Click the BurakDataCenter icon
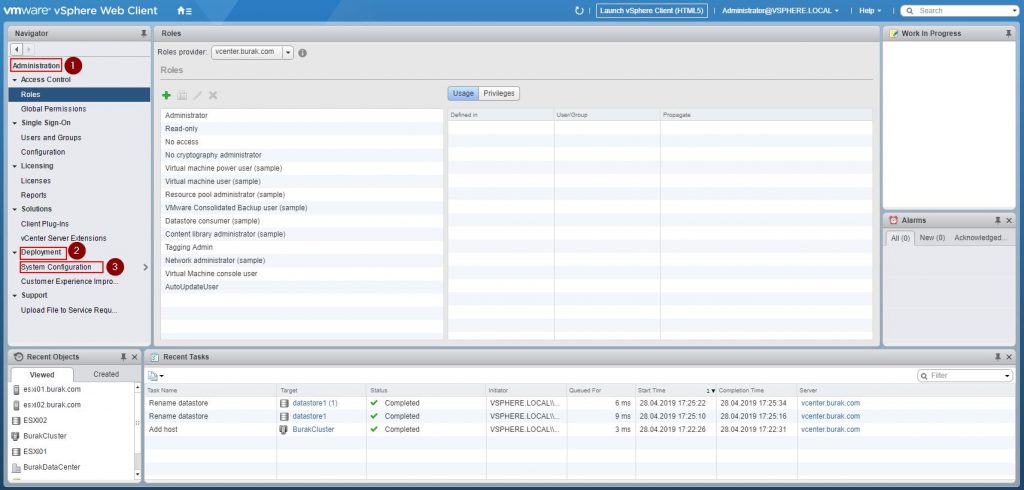Image resolution: width=1024 pixels, height=490 pixels. pos(16,468)
